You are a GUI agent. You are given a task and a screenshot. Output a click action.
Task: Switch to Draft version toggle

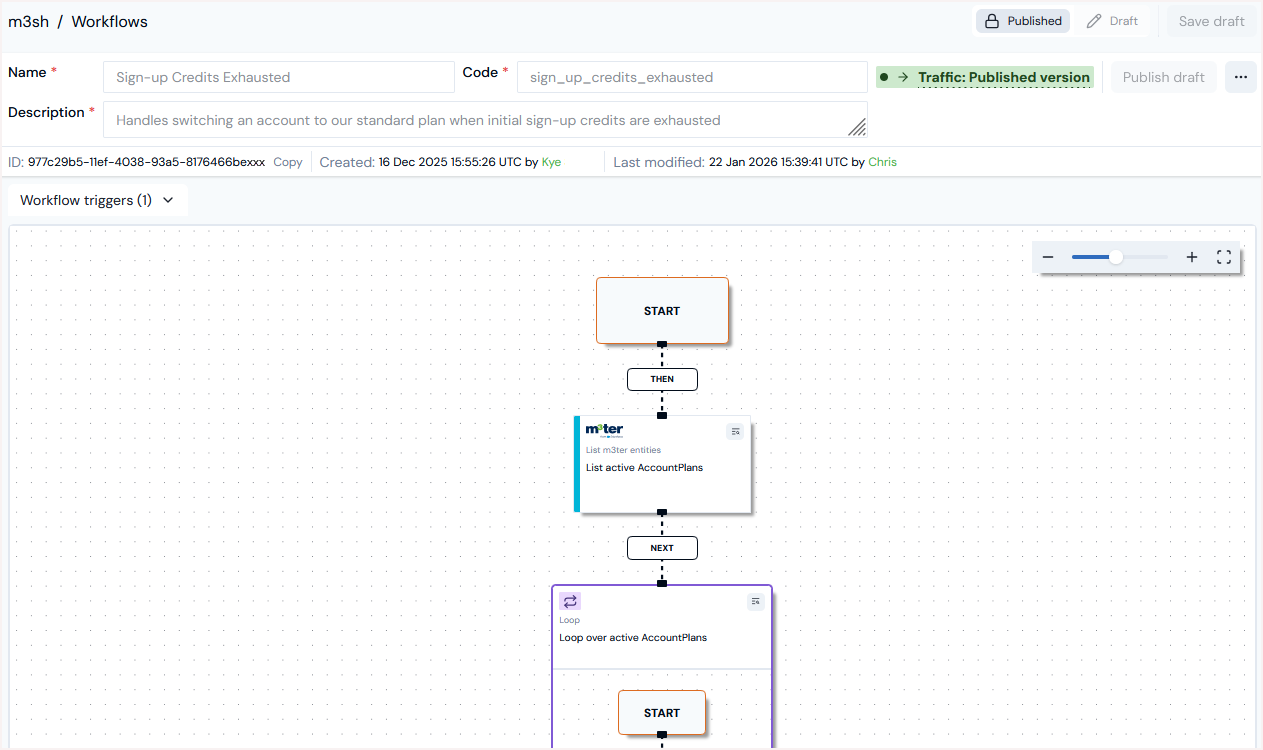[x=1113, y=21]
